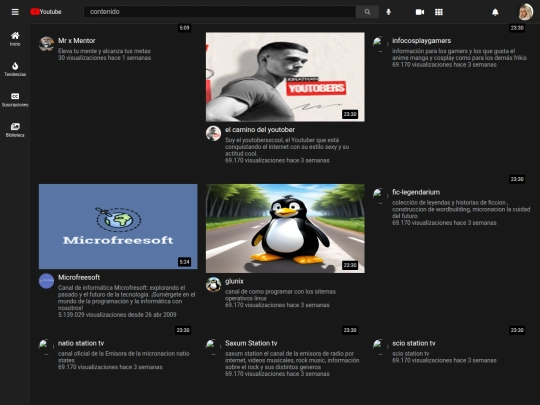The width and height of the screenshot is (540, 405).
Task: Open Biblioteca in sidebar
Action: 15,130
